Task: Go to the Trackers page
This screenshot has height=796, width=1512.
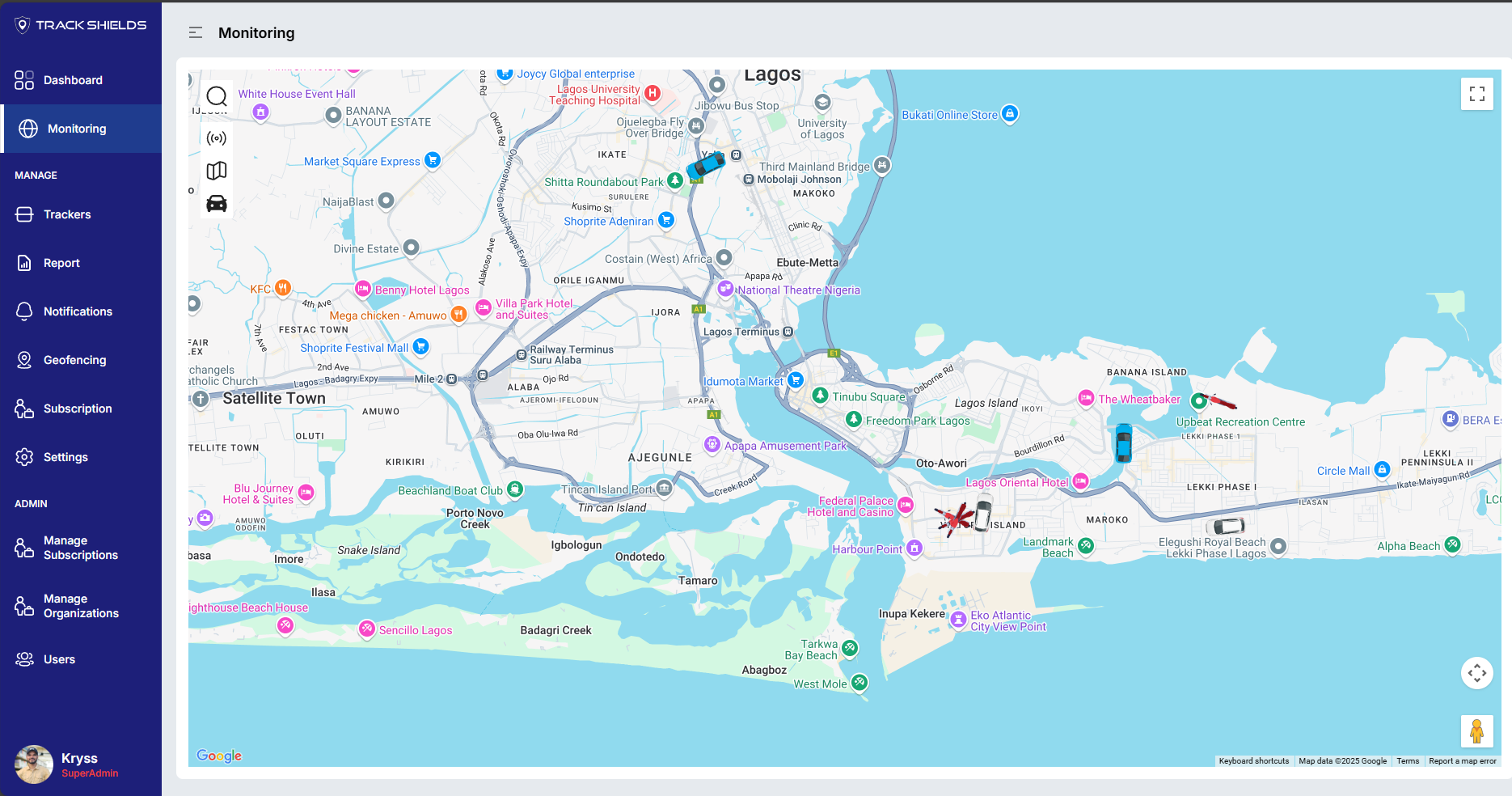Action: [67, 214]
